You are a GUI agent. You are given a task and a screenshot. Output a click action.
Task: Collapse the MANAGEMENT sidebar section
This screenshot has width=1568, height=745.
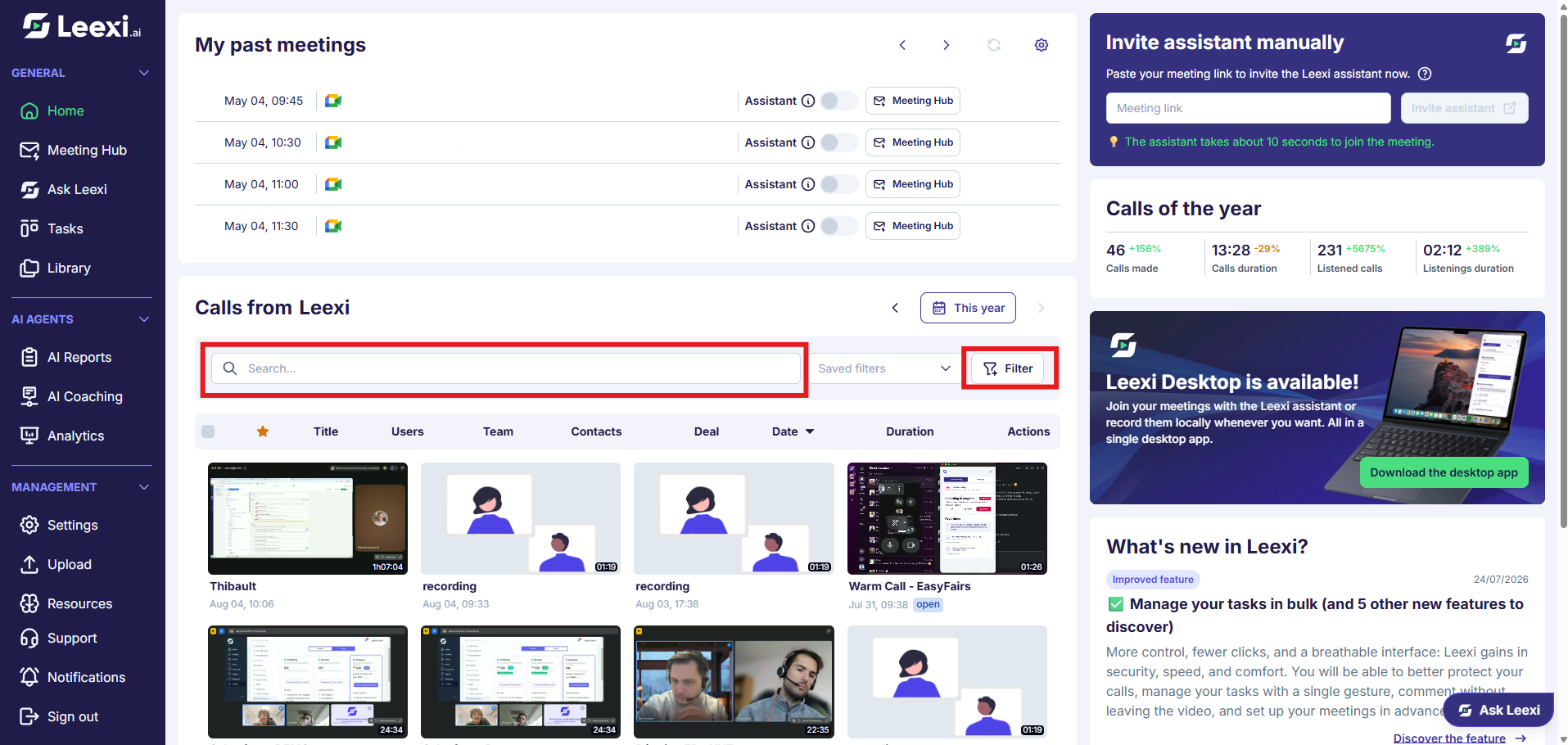(x=144, y=487)
